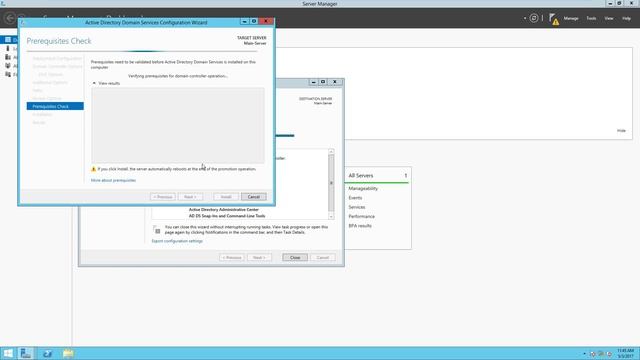
Task: Open the Help menu
Action: pos(626,18)
